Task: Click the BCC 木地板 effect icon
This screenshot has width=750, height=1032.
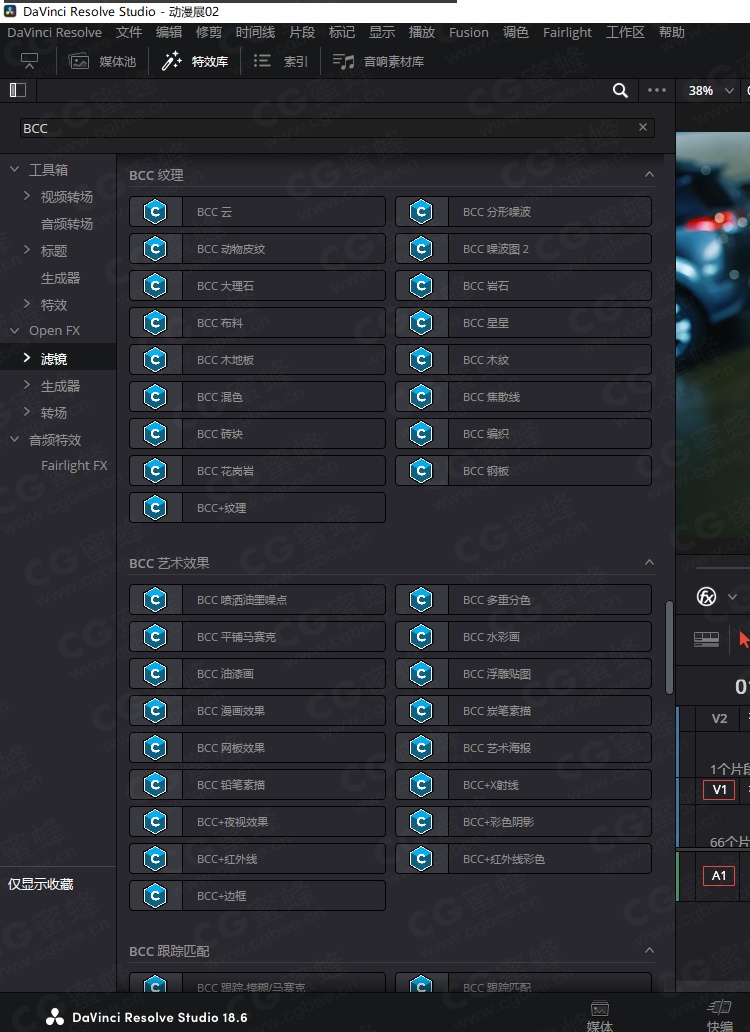Action: point(155,359)
